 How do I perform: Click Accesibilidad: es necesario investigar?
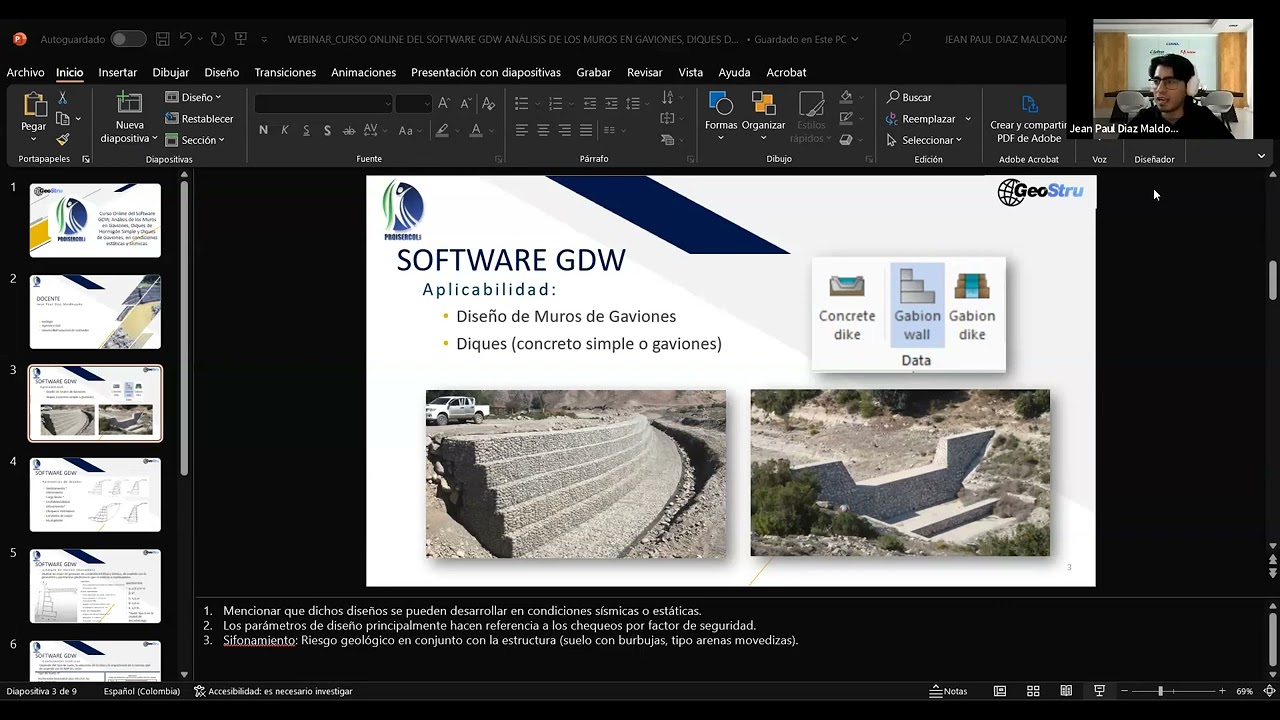coord(273,691)
